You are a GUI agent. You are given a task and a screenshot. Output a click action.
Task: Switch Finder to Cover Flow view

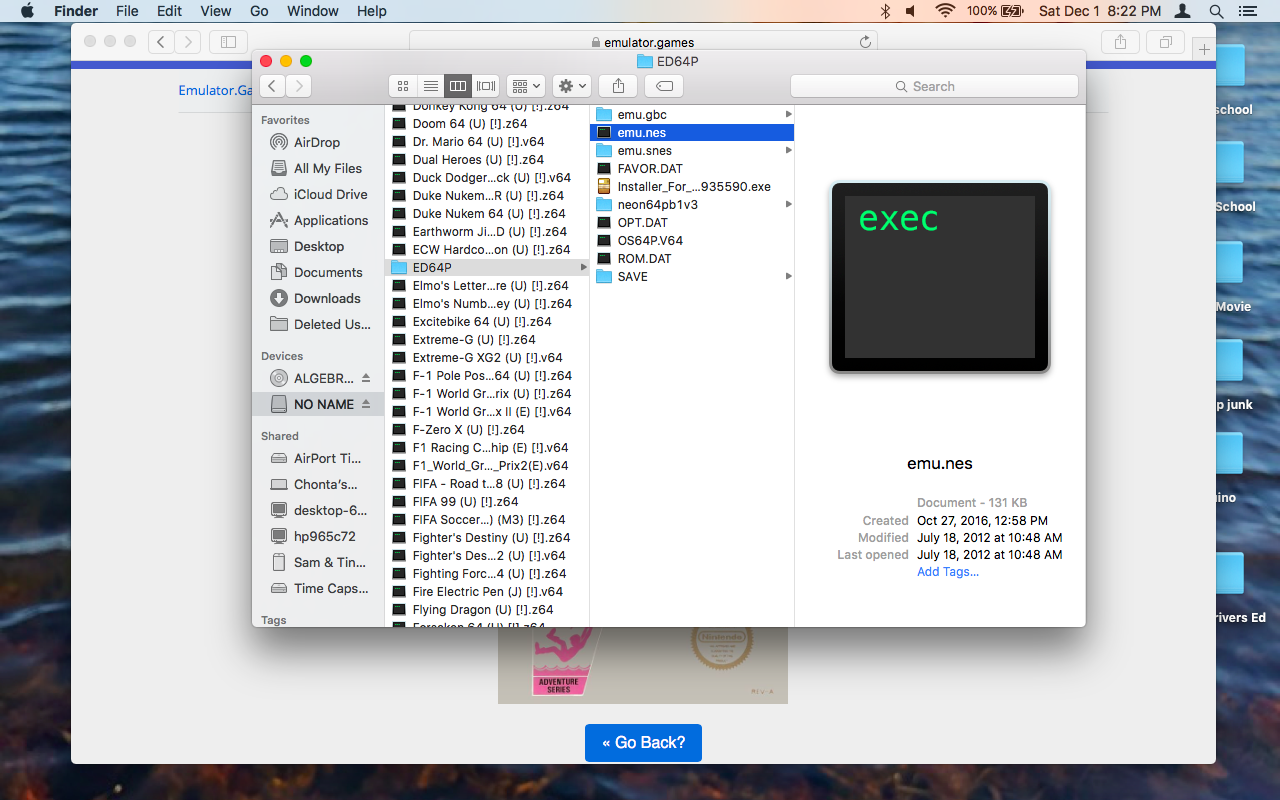pos(486,86)
